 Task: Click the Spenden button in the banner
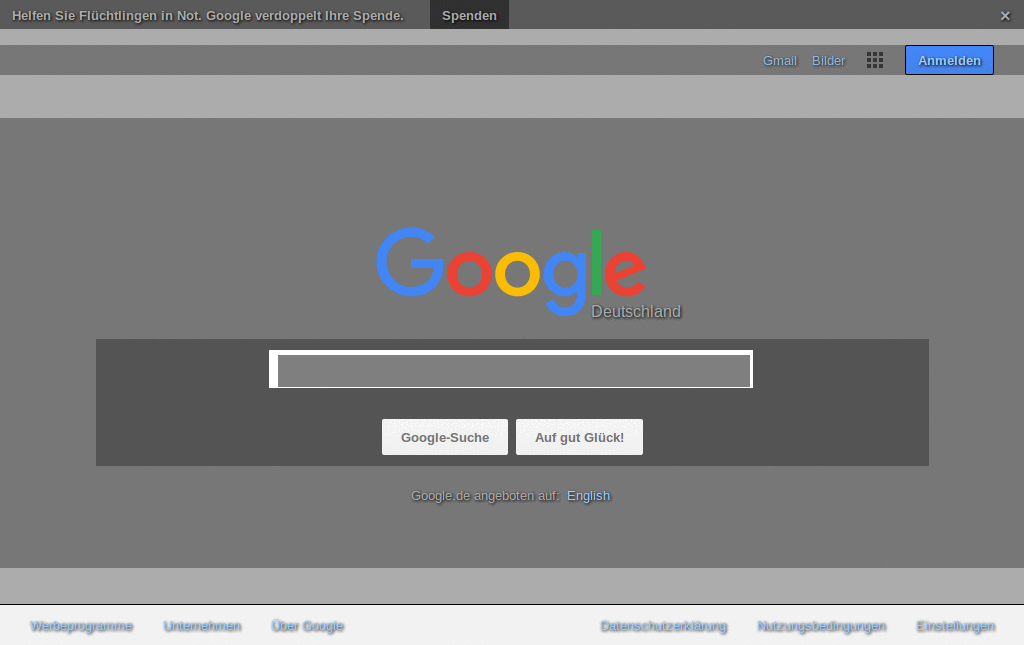(469, 15)
